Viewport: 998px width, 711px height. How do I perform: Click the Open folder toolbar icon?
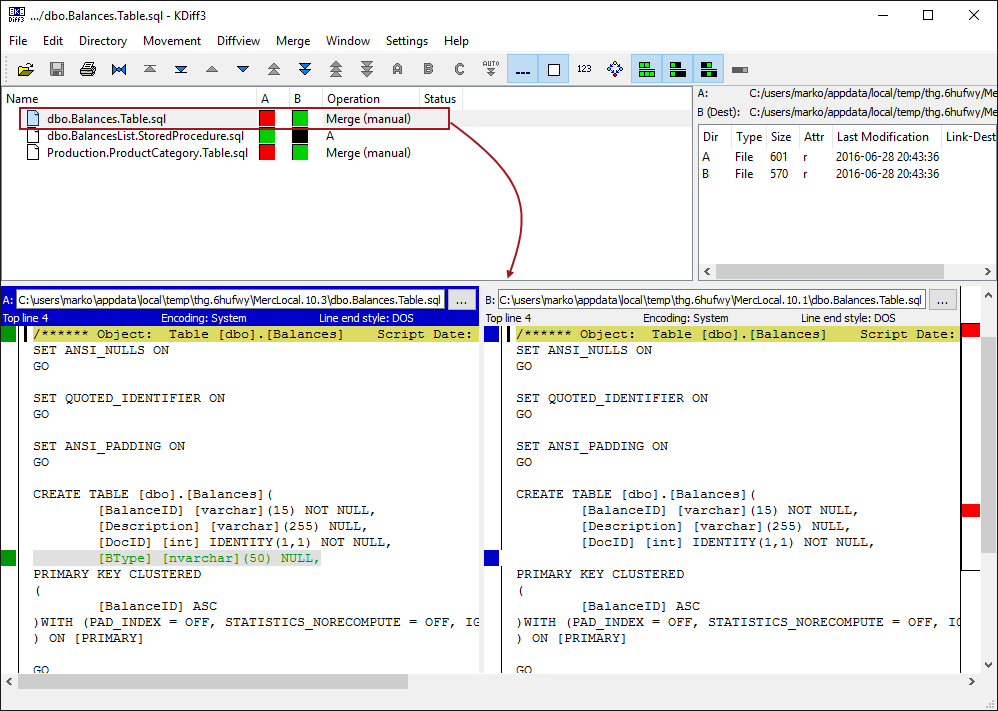[26, 69]
